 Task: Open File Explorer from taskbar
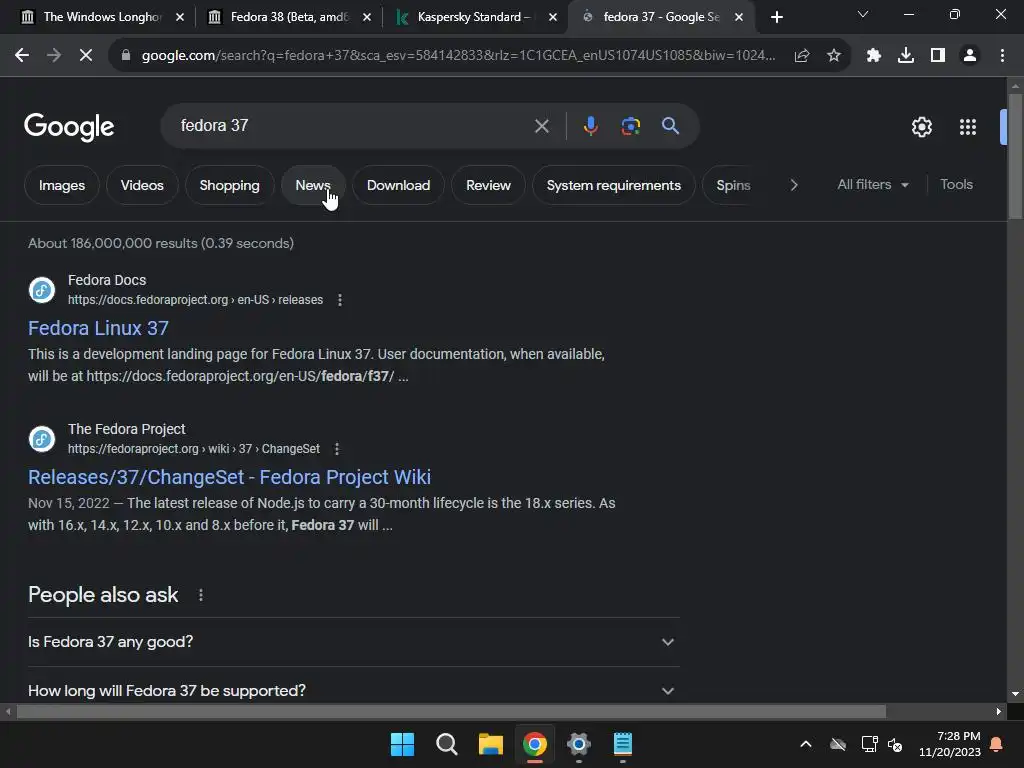[490, 744]
